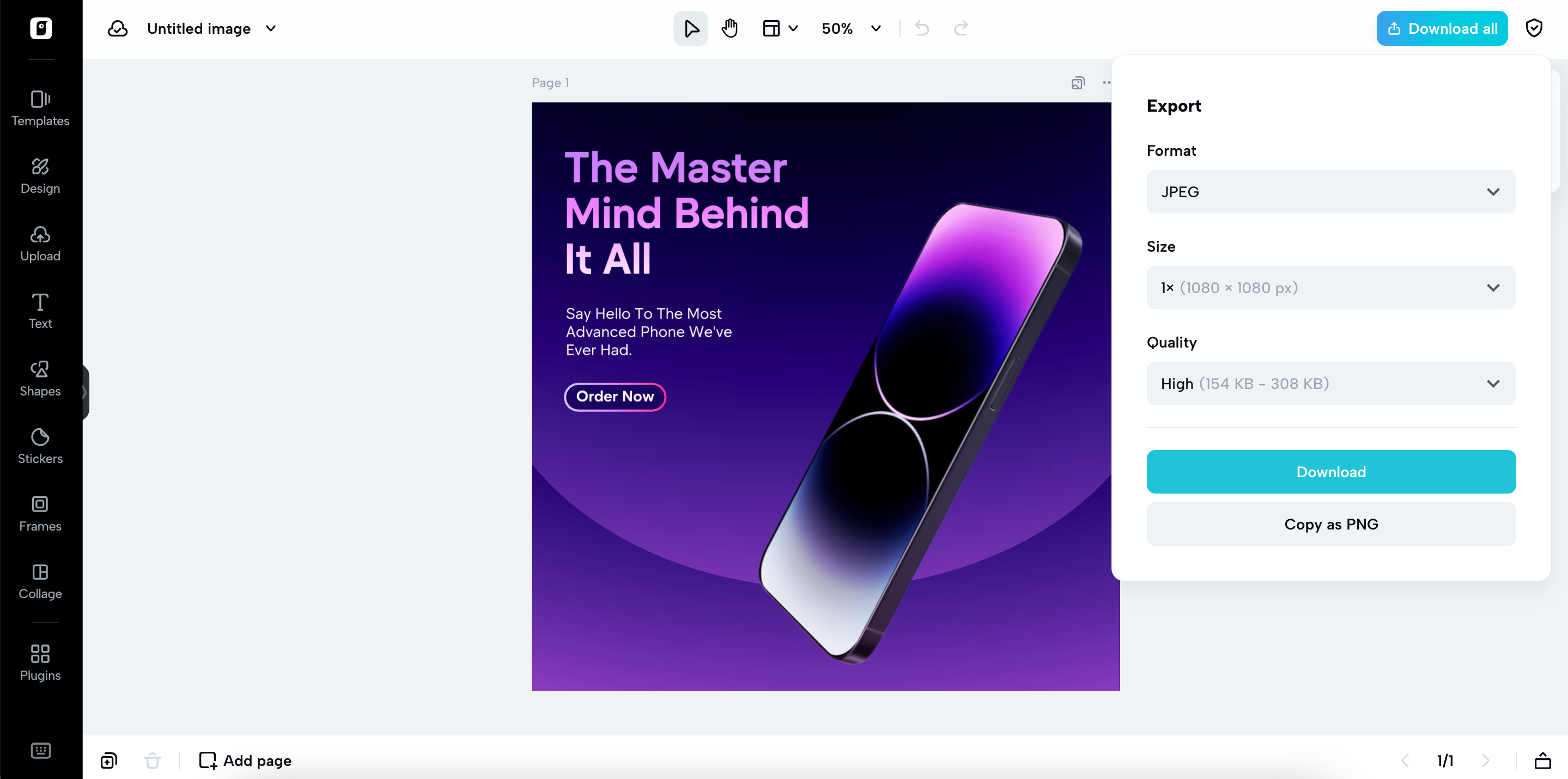Image resolution: width=1568 pixels, height=779 pixels.
Task: Open the Size 1x dropdown
Action: click(x=1330, y=287)
